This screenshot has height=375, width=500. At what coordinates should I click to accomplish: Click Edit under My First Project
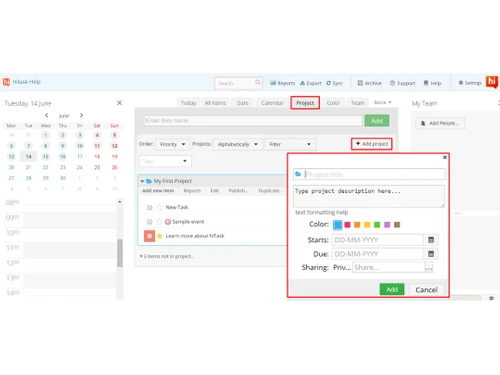[215, 191]
